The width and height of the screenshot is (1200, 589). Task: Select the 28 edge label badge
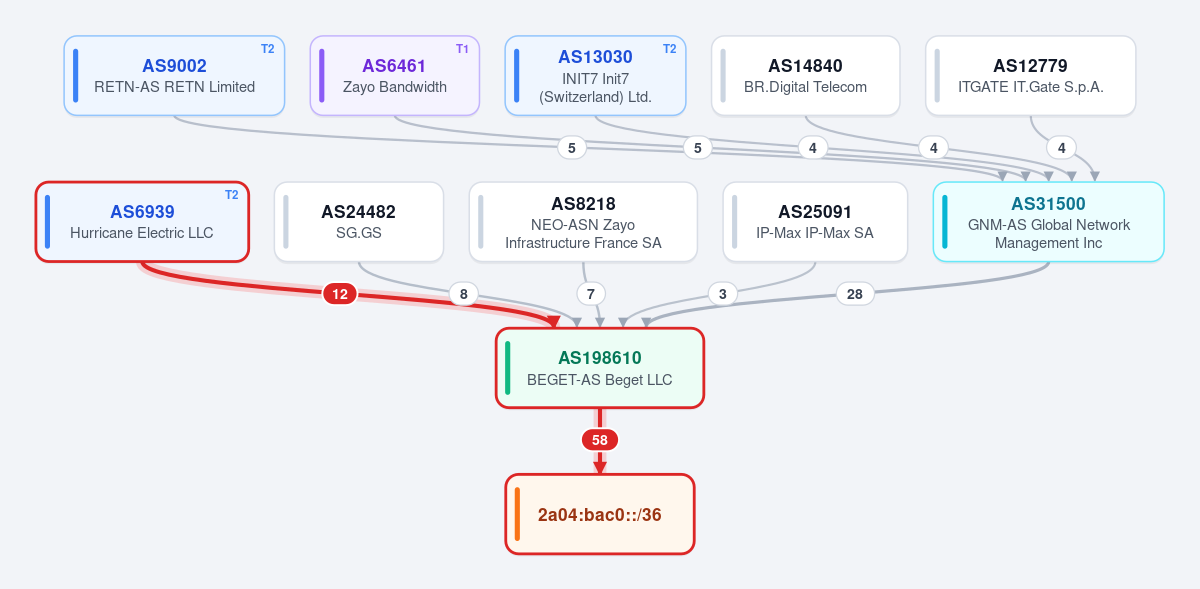tap(855, 294)
